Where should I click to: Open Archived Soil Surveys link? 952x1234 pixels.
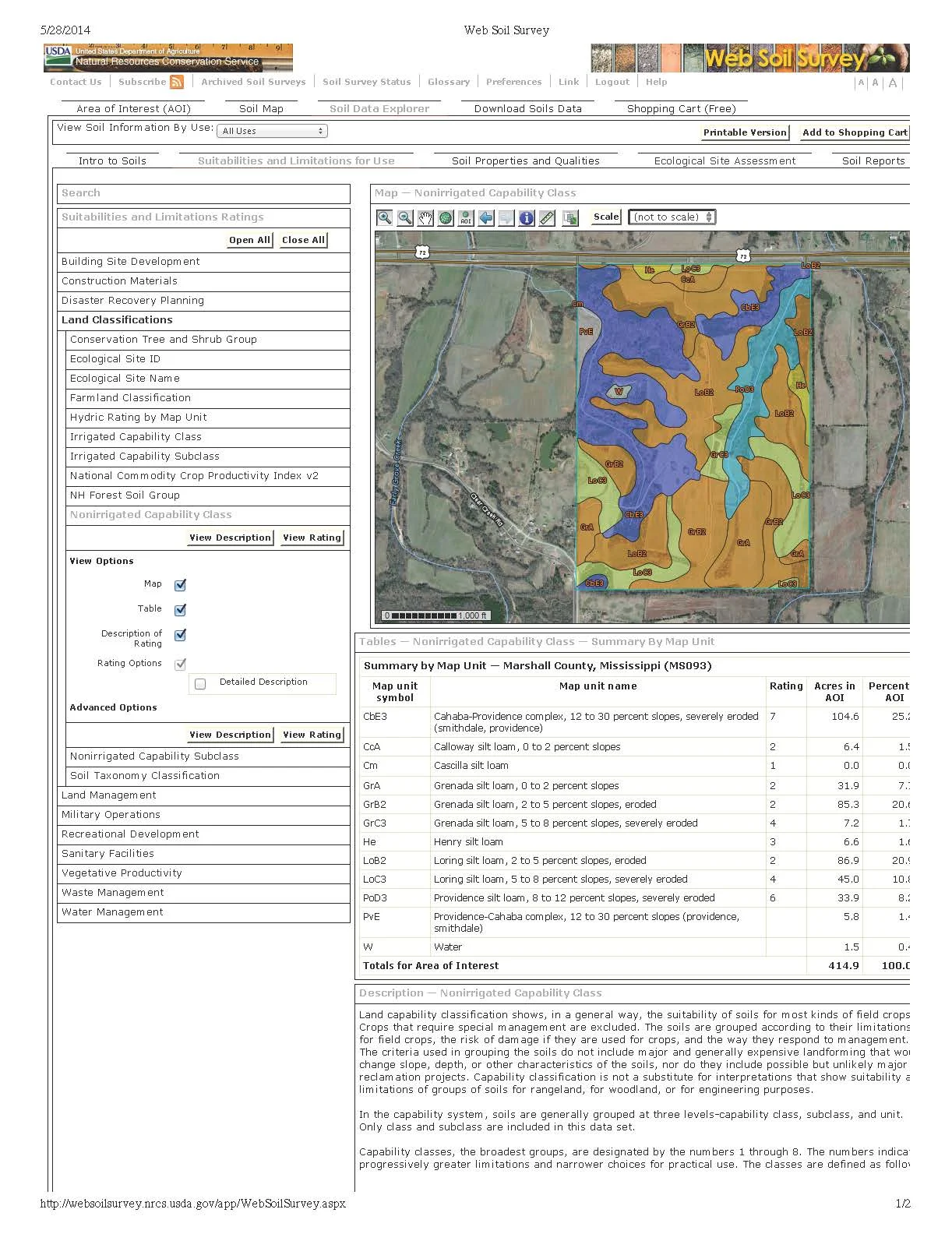click(253, 82)
